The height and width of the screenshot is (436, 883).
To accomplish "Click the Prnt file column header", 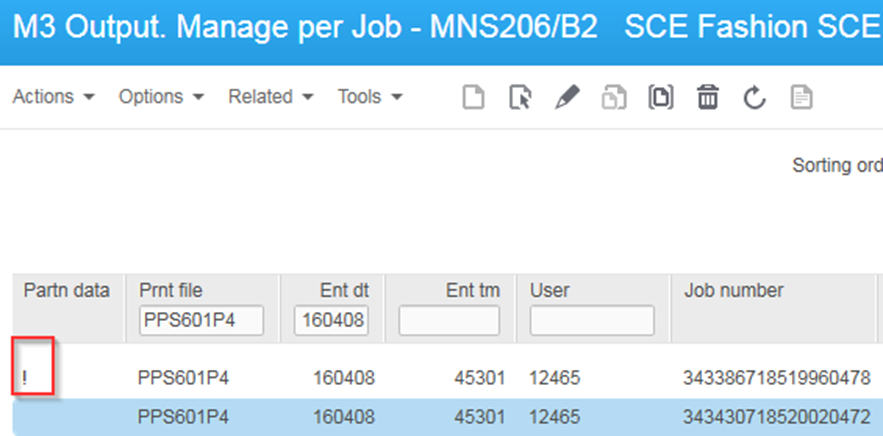I will click(171, 291).
